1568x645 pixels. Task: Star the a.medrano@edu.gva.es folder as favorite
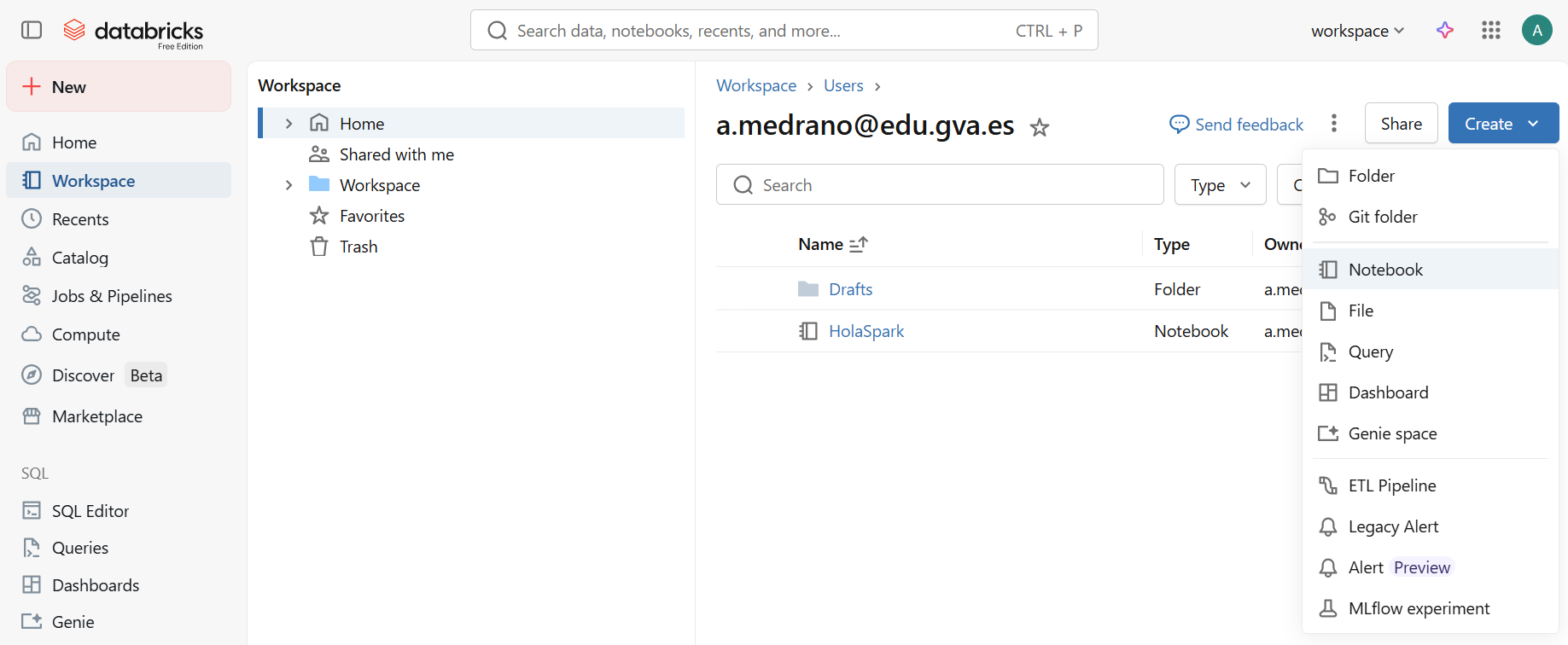point(1040,127)
